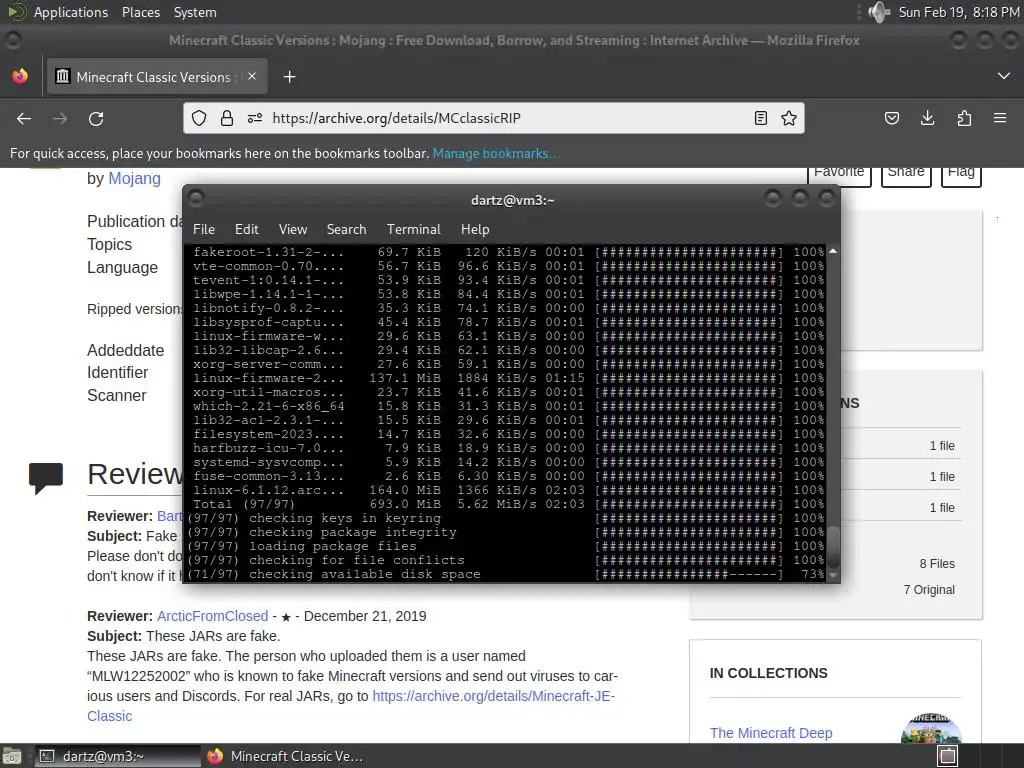Open the Manage bookmarks link
The image size is (1024, 768).
[x=496, y=153]
